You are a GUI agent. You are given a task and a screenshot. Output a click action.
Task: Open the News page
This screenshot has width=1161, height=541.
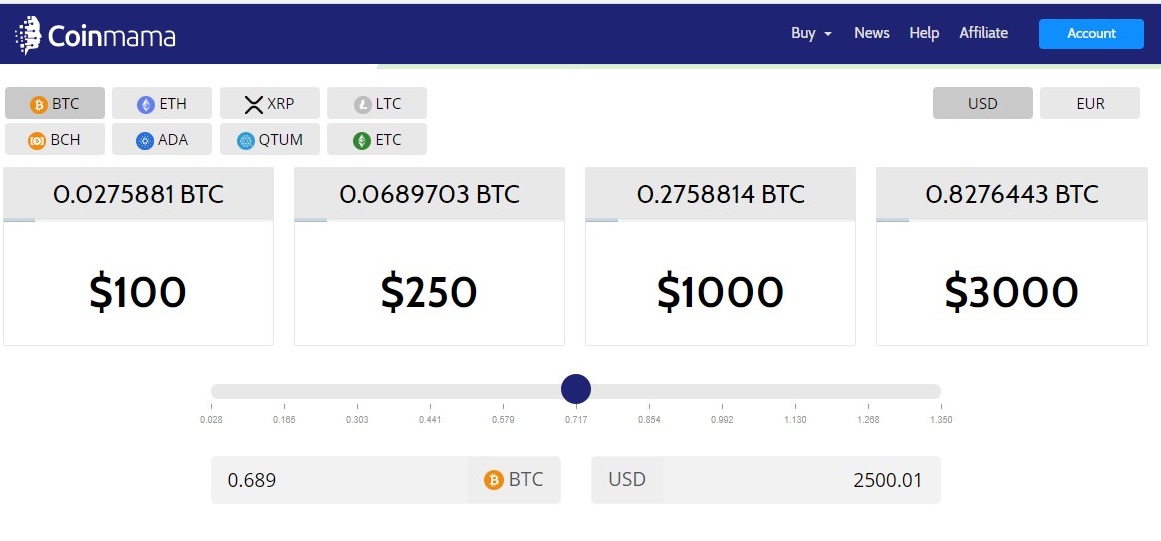click(871, 33)
